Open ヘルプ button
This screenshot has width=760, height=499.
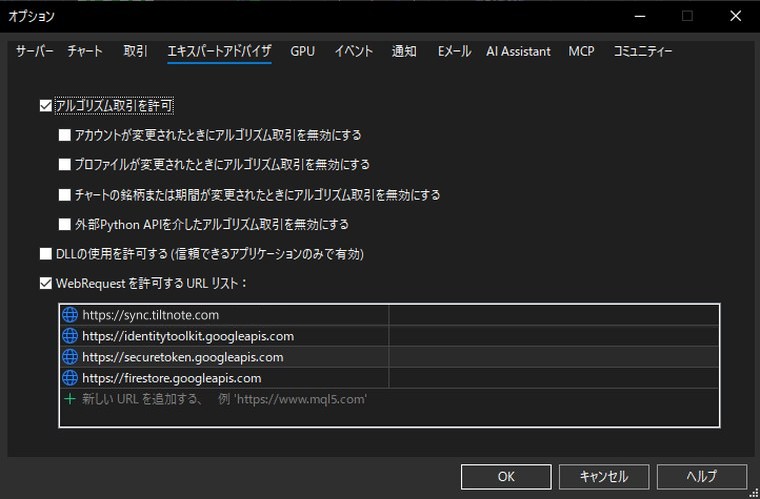702,477
